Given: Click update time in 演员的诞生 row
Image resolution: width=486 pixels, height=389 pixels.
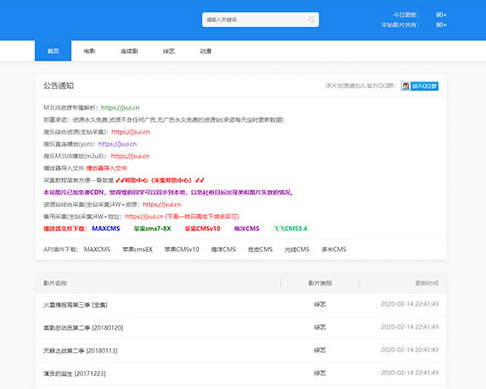Looking at the screenshot, I should click(x=410, y=373).
